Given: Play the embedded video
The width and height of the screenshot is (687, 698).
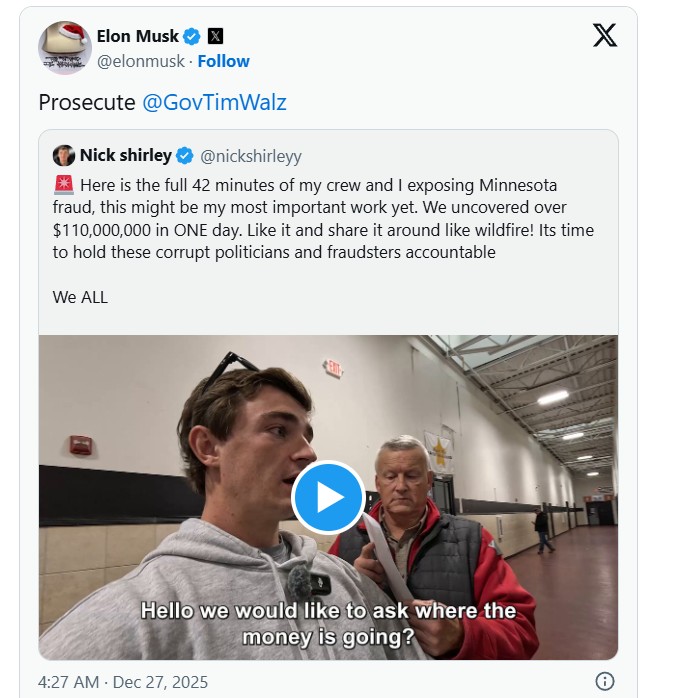Looking at the screenshot, I should [328, 497].
